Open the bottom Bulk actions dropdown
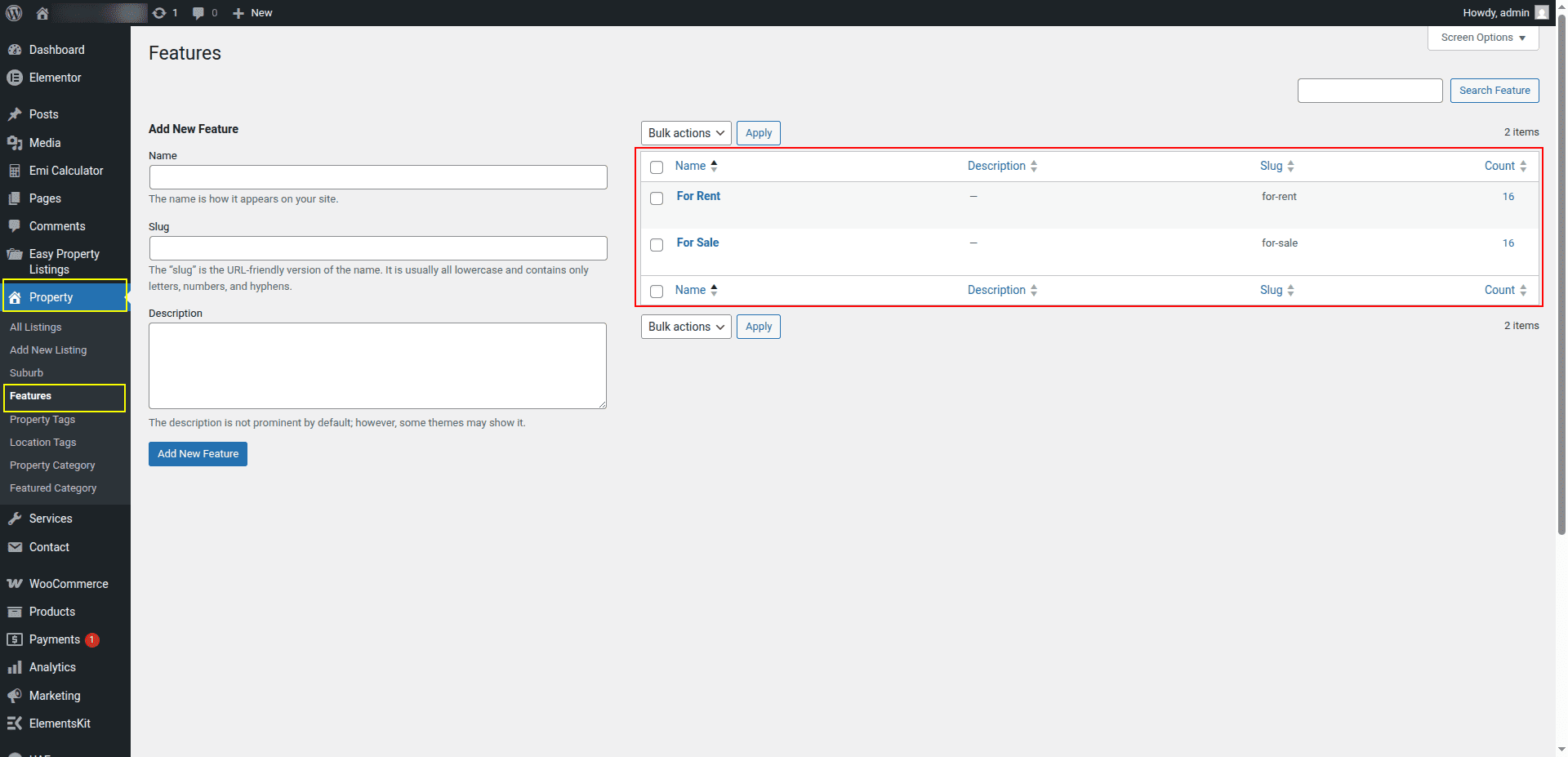The height and width of the screenshot is (757, 1568). click(x=686, y=327)
